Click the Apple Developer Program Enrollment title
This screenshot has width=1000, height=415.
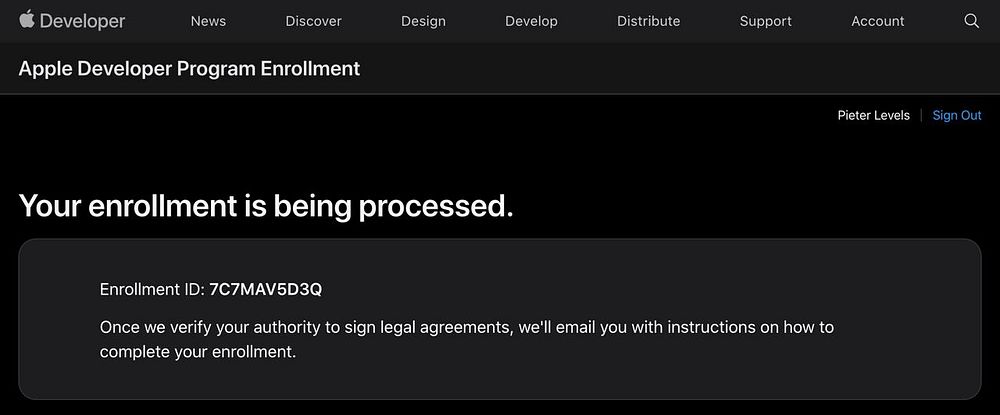[189, 69]
